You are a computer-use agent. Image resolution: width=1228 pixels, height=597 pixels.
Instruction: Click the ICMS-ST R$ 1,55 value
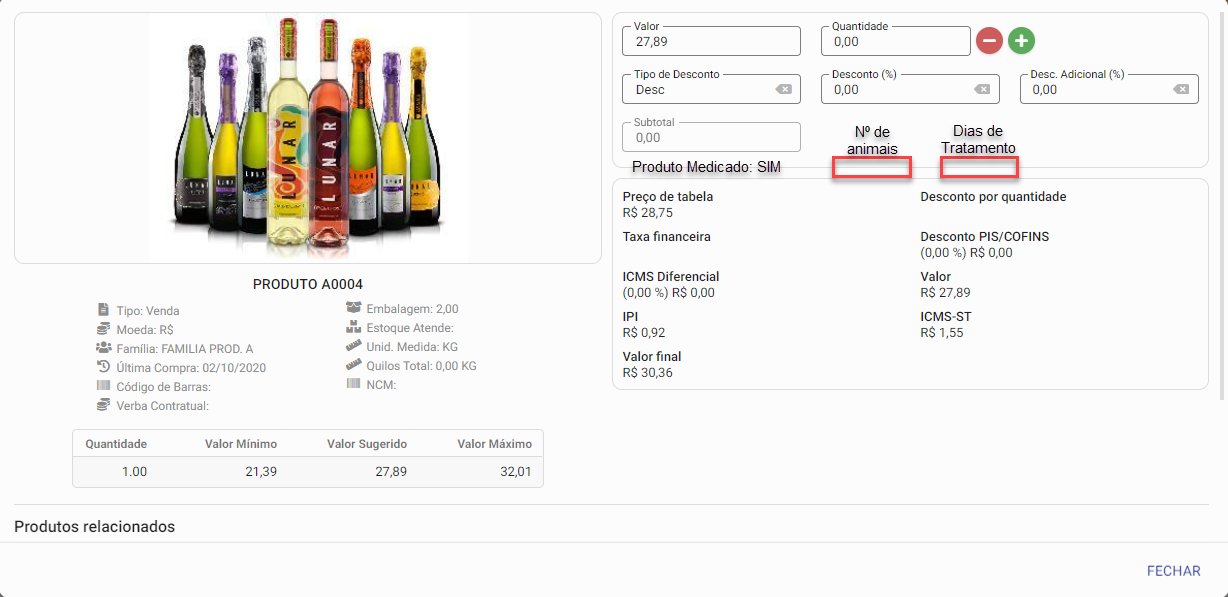click(942, 333)
